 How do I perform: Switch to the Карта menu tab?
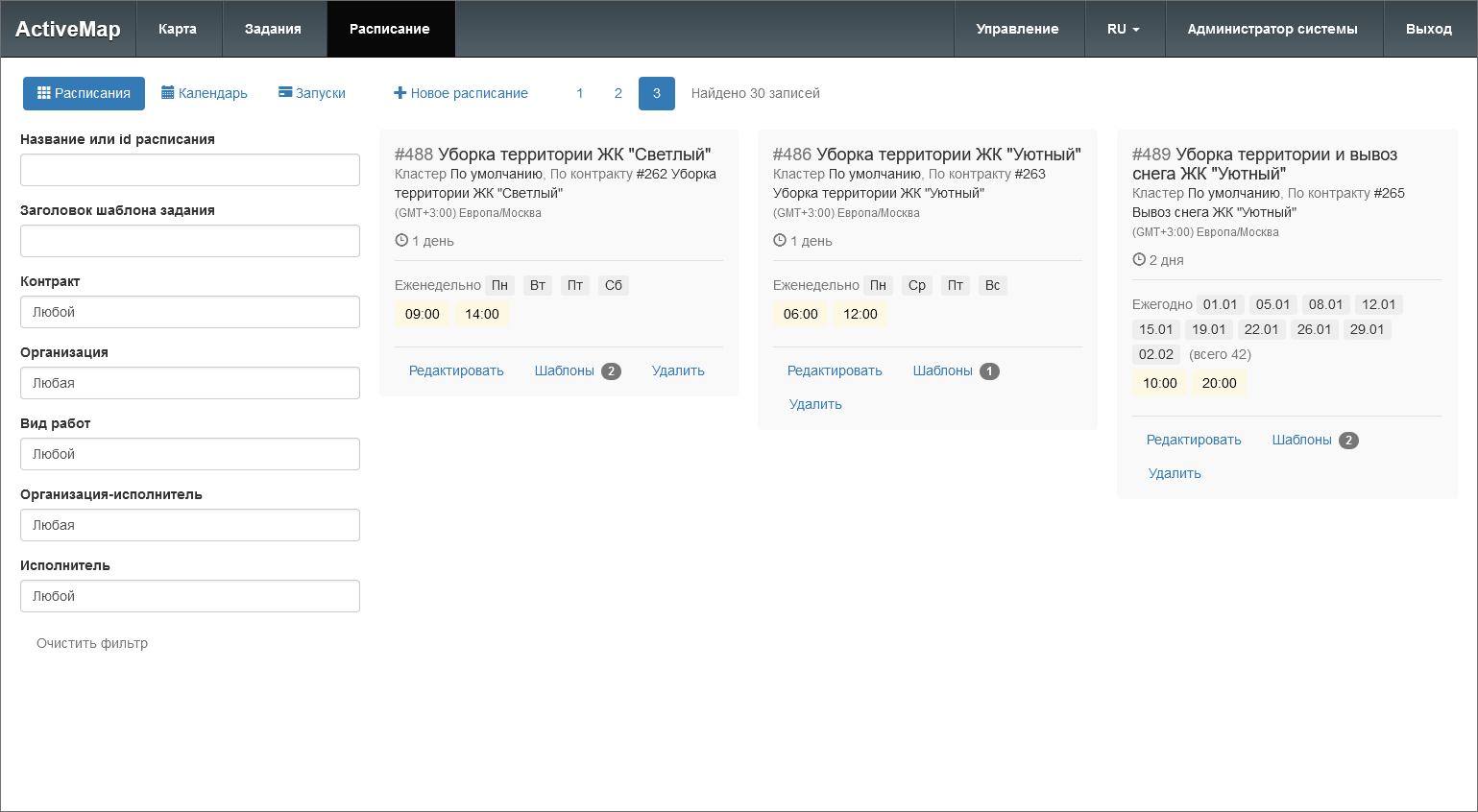178,29
